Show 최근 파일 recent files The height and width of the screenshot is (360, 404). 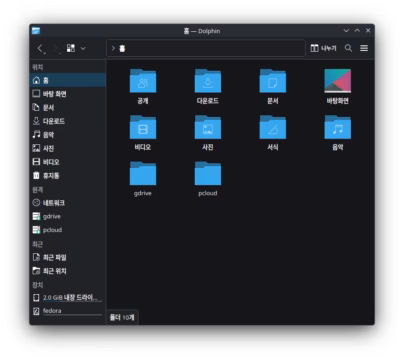tap(68, 258)
